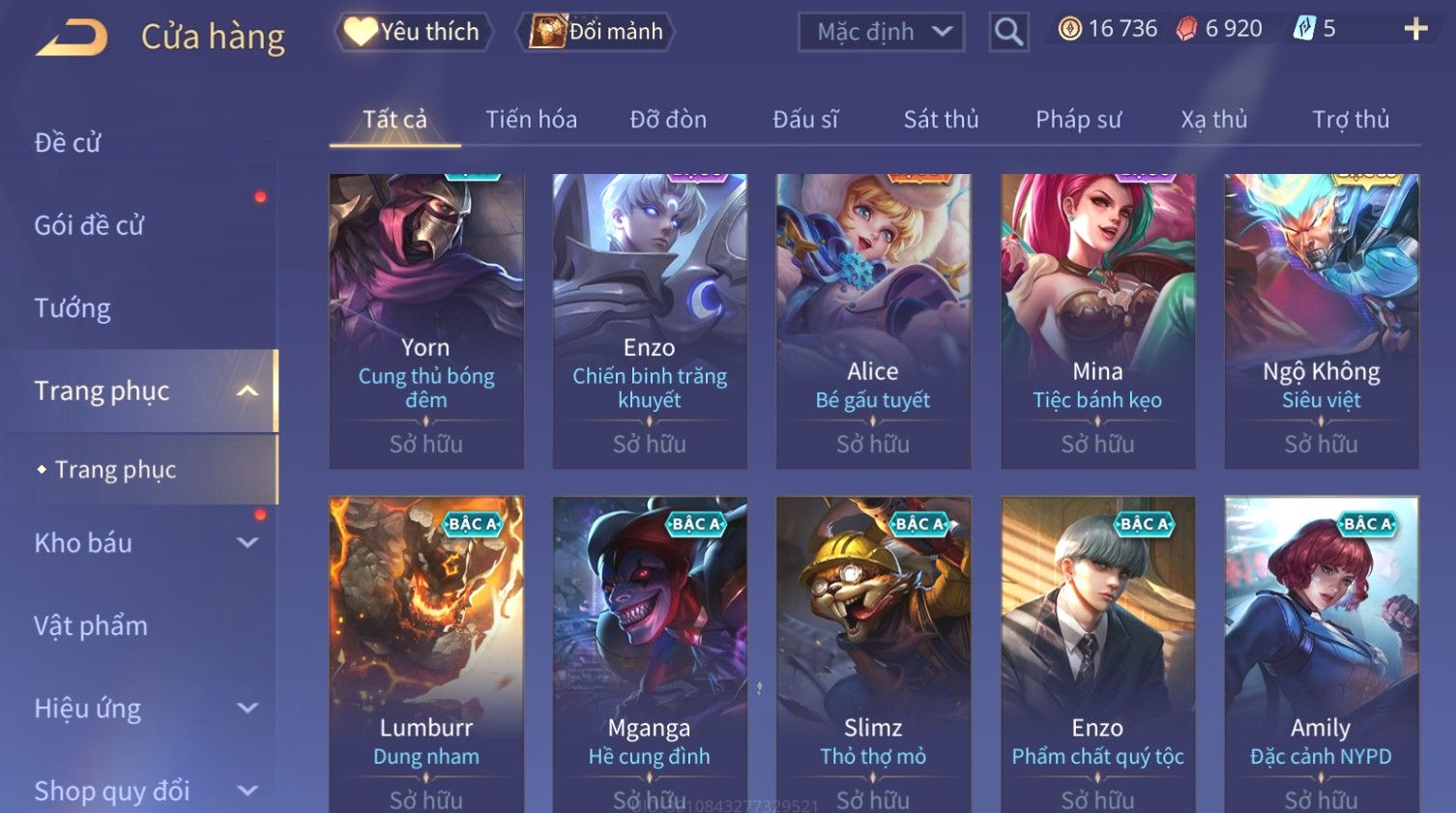The width and height of the screenshot is (1456, 813).
Task: Select Amily Đặc cảnh NYPD skin card
Action: coord(1322,654)
